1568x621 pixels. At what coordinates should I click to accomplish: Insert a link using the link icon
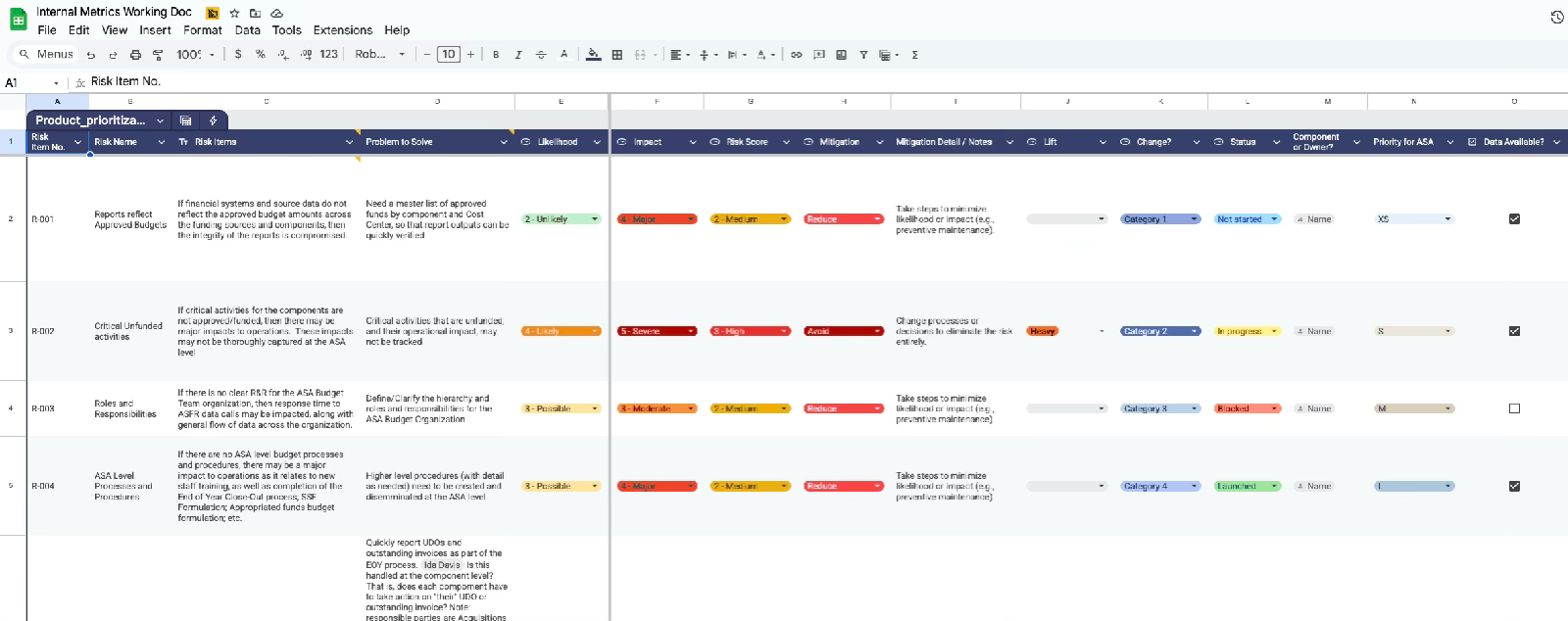point(796,55)
